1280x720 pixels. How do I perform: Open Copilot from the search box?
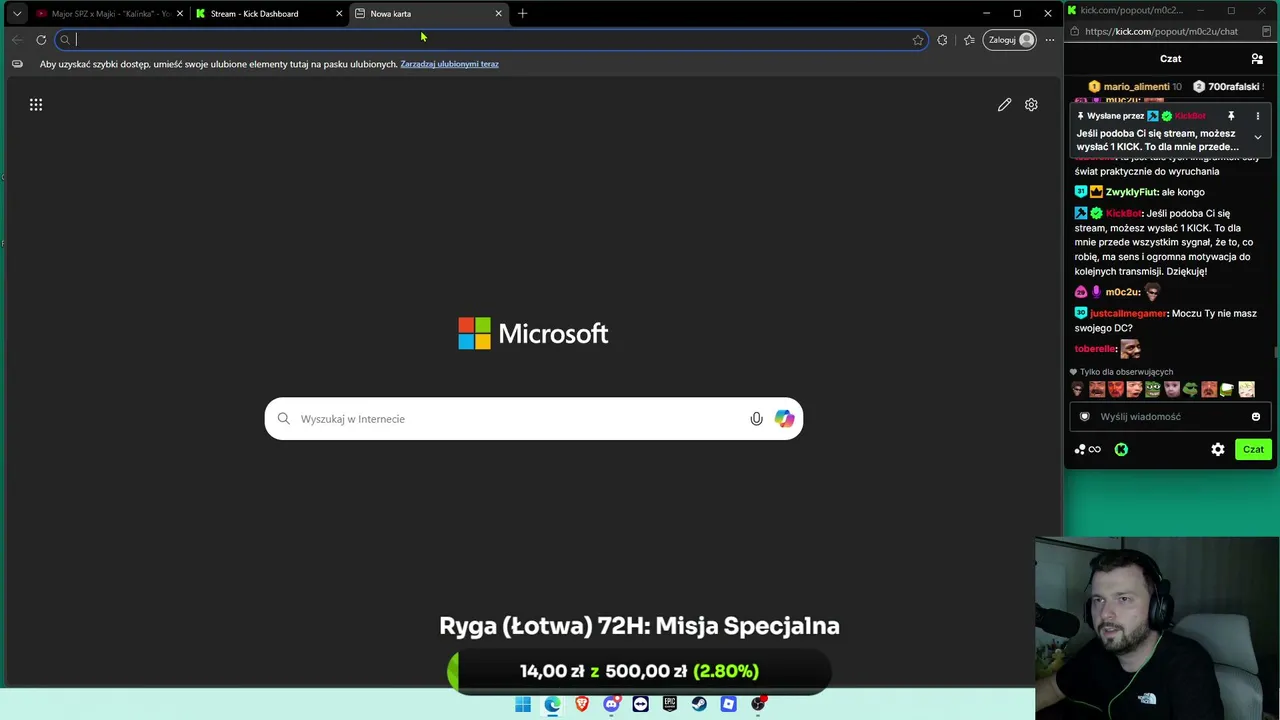(784, 419)
